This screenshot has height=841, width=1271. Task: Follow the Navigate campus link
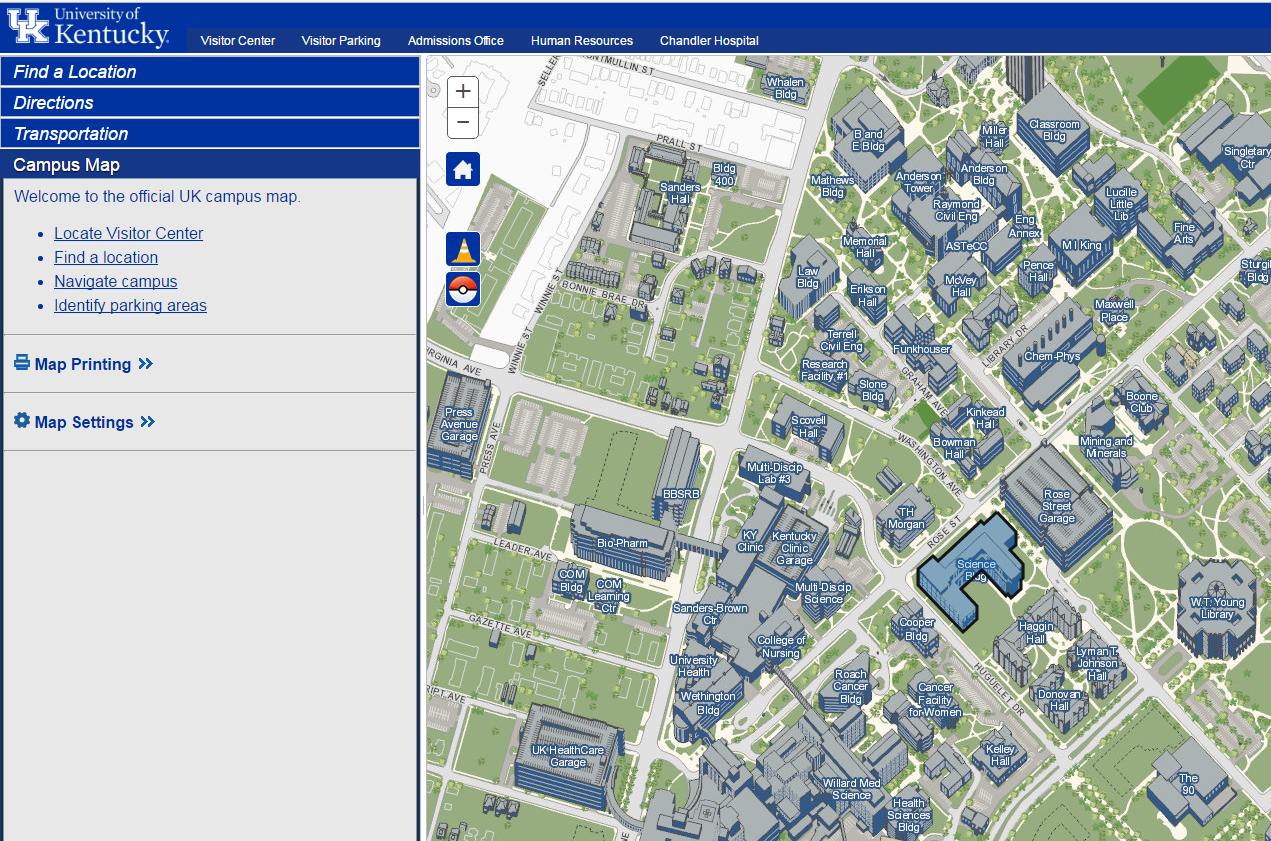pyautogui.click(x=116, y=281)
